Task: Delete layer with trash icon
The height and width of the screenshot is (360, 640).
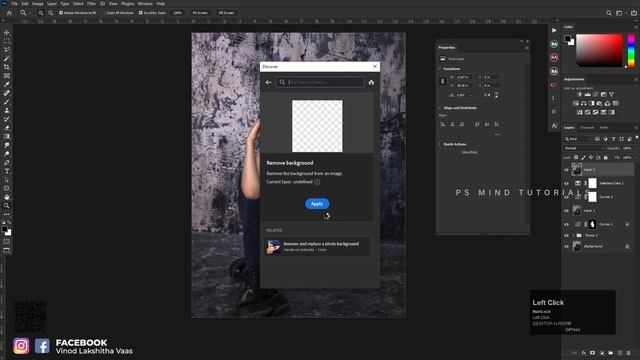Action: [x=628, y=353]
